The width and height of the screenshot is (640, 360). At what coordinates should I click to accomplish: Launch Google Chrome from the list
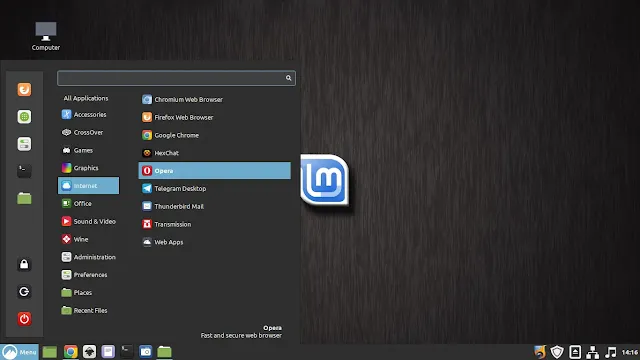215,135
